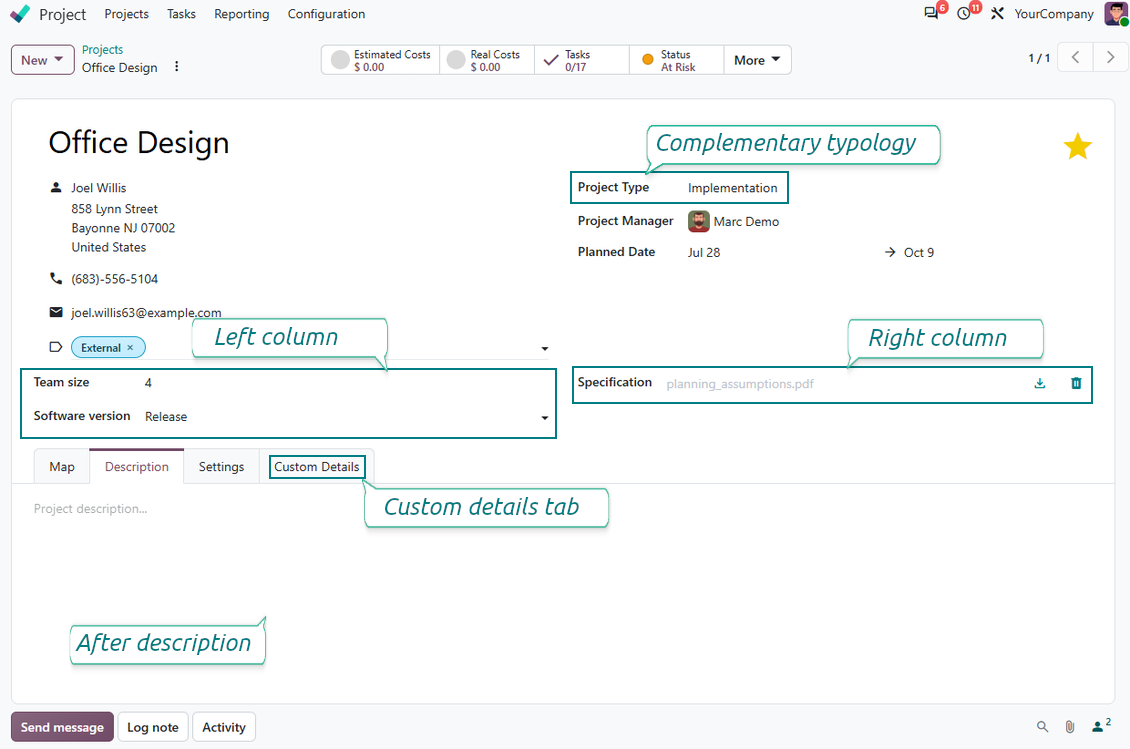Show the followers list
The image size is (1130, 749).
coord(1100,725)
